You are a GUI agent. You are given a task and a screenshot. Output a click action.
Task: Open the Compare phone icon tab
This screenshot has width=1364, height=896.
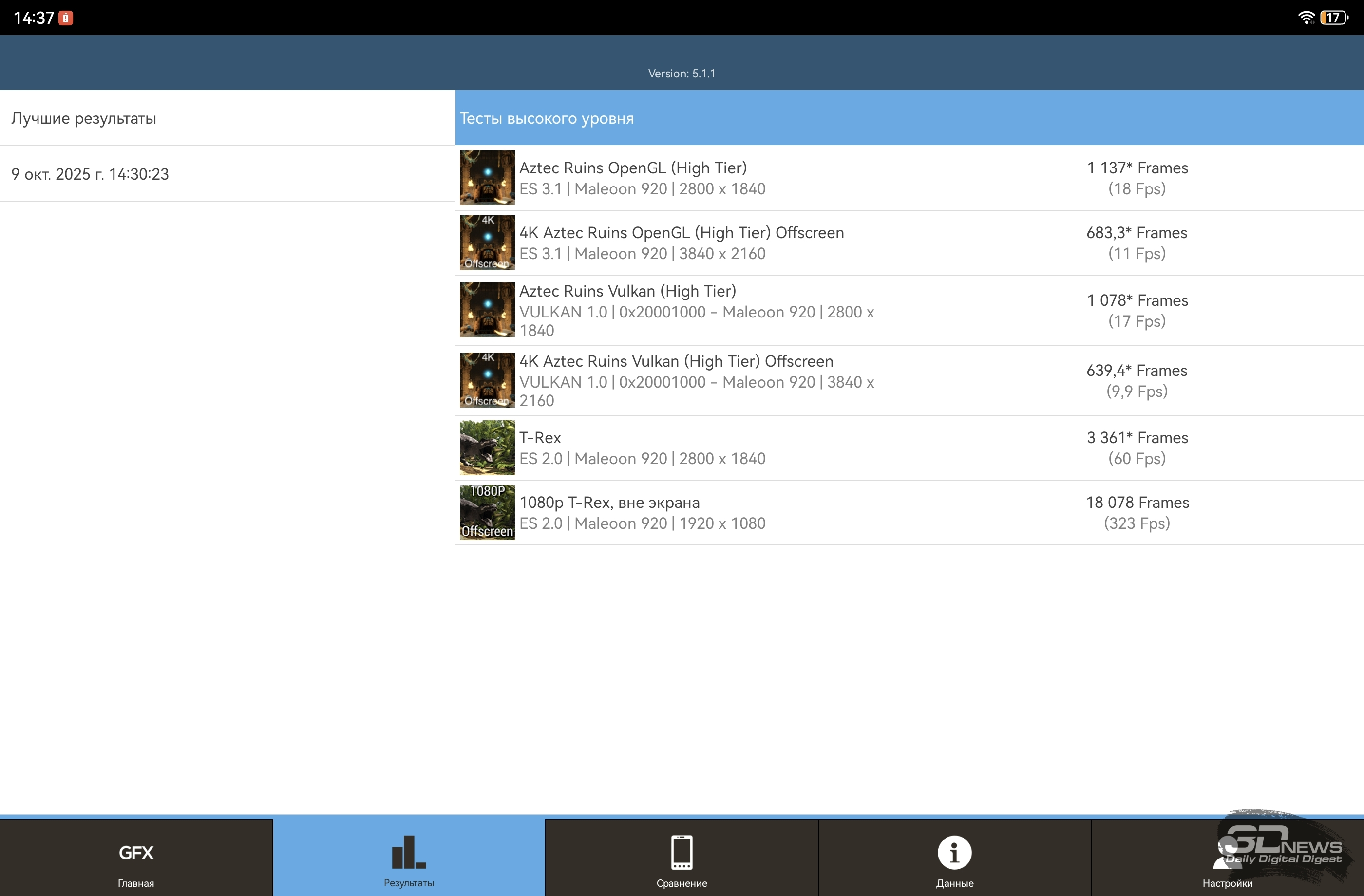(x=682, y=853)
